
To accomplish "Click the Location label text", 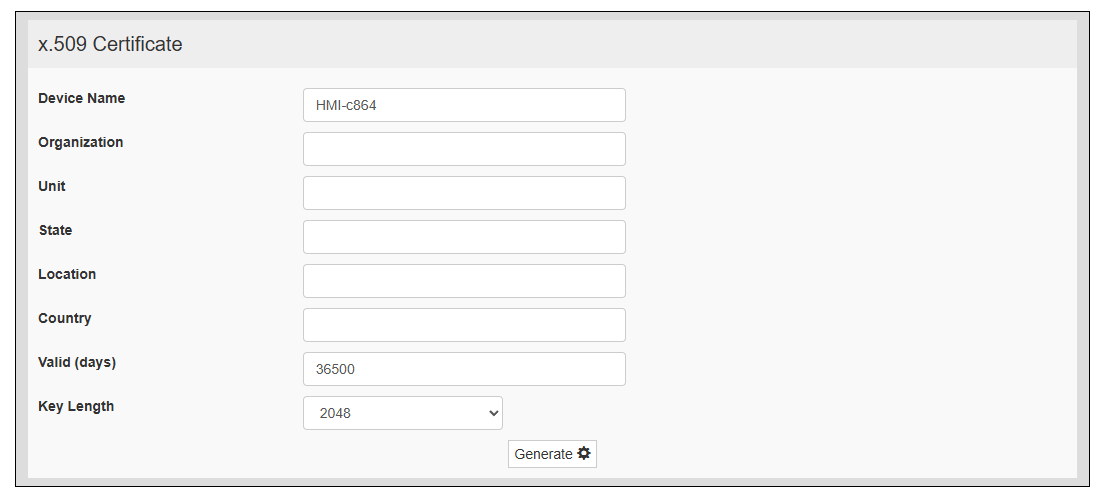I will click(67, 274).
